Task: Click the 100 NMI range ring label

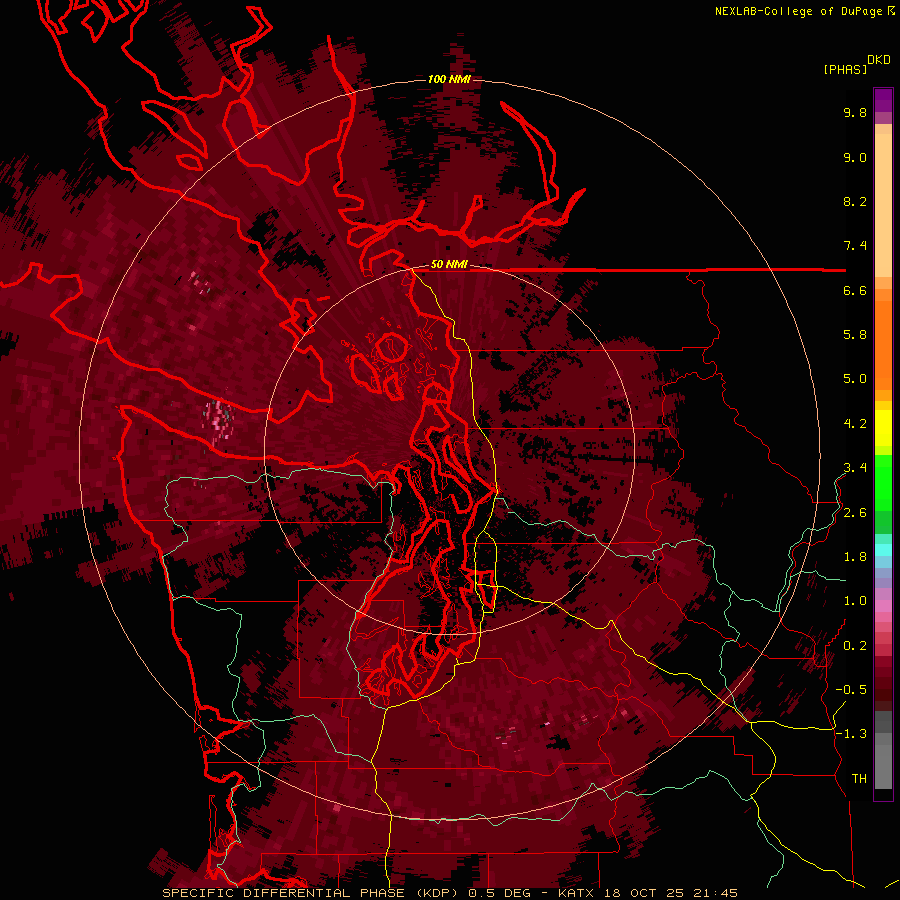Action: [449, 79]
